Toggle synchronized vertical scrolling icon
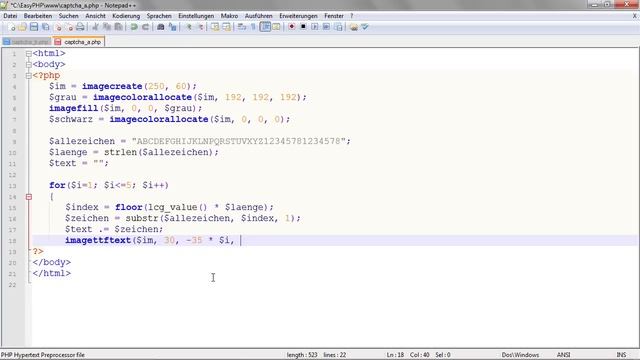 click(x=215, y=27)
